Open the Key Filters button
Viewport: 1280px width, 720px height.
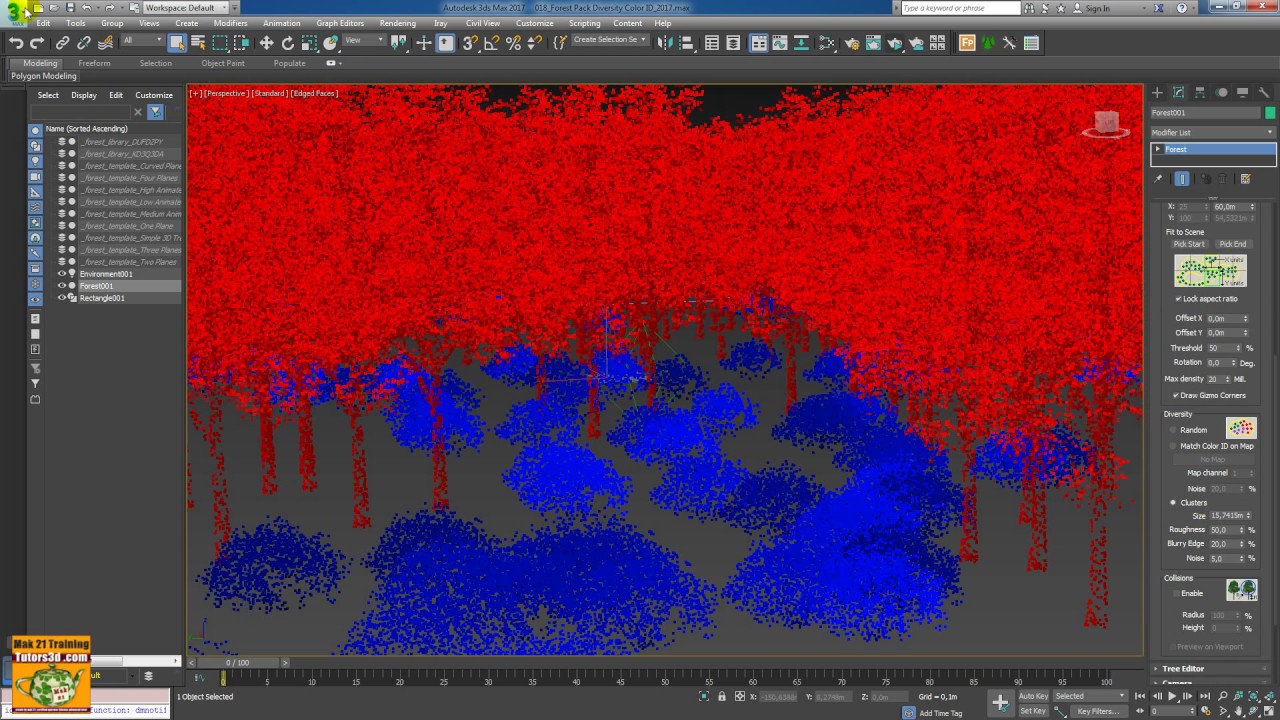point(1097,711)
